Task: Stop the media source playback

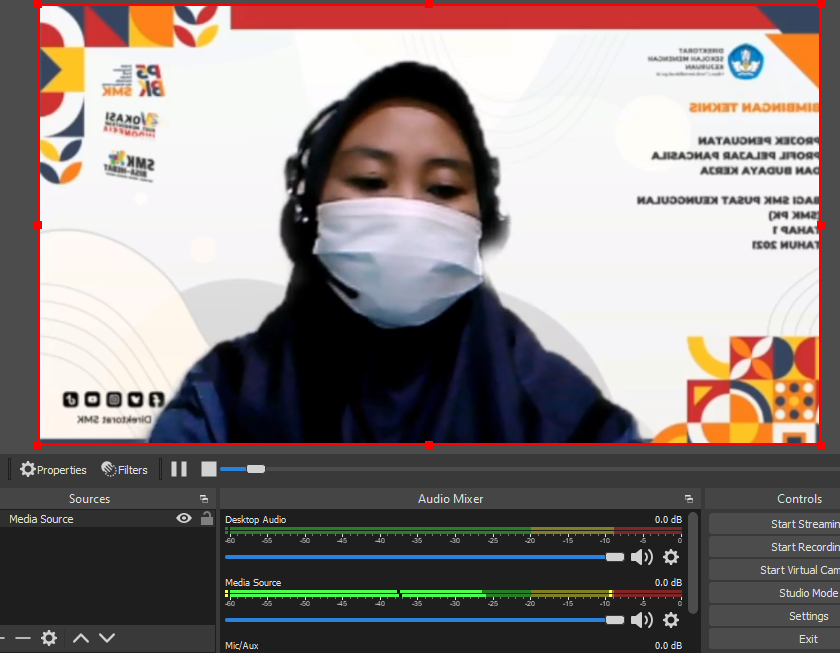Action: pyautogui.click(x=208, y=469)
